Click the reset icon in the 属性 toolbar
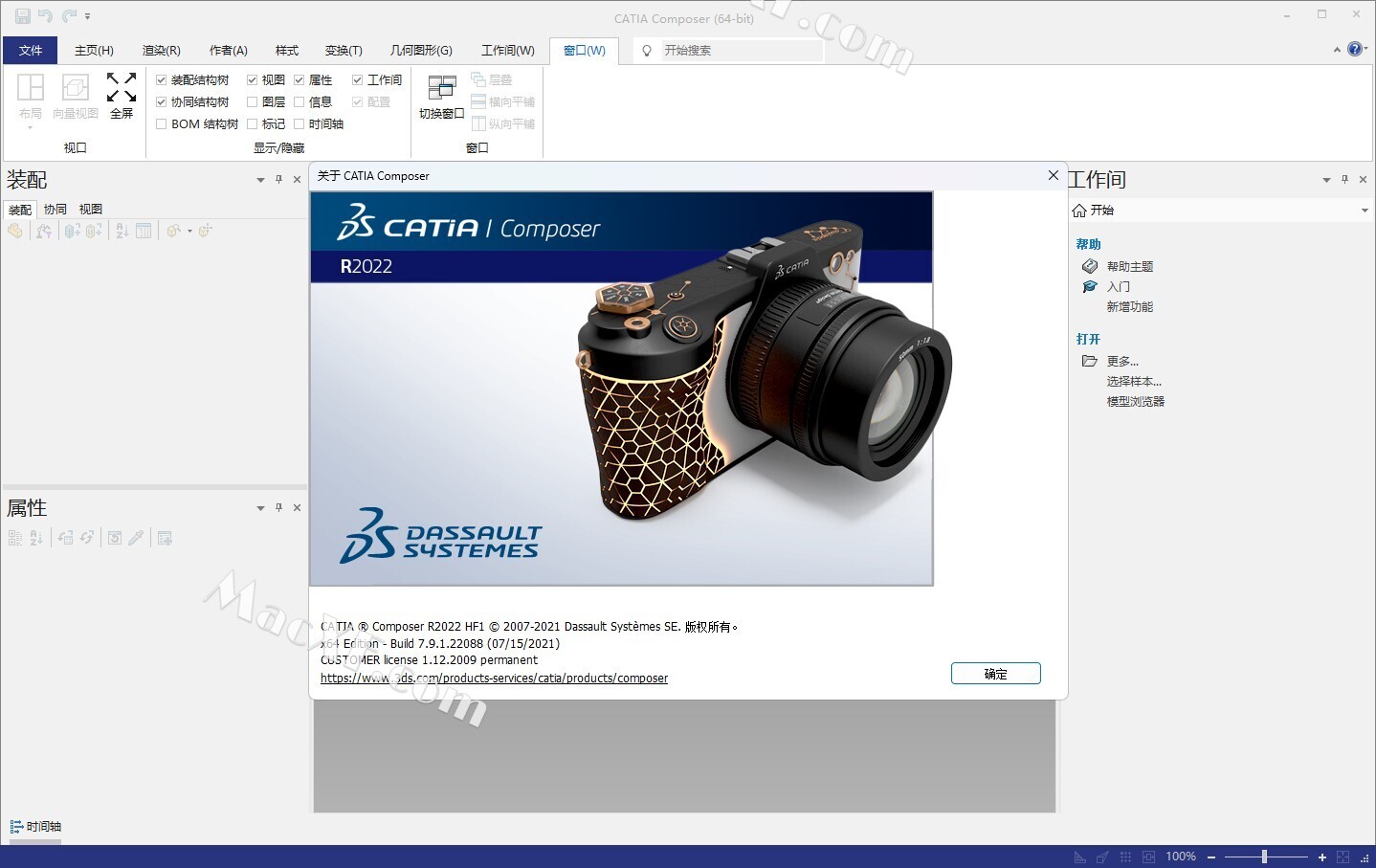The width and height of the screenshot is (1376, 868). click(115, 538)
